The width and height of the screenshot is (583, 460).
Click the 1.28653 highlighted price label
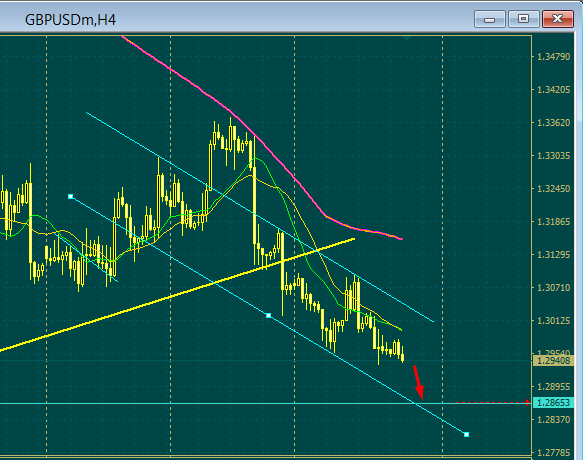click(x=554, y=403)
